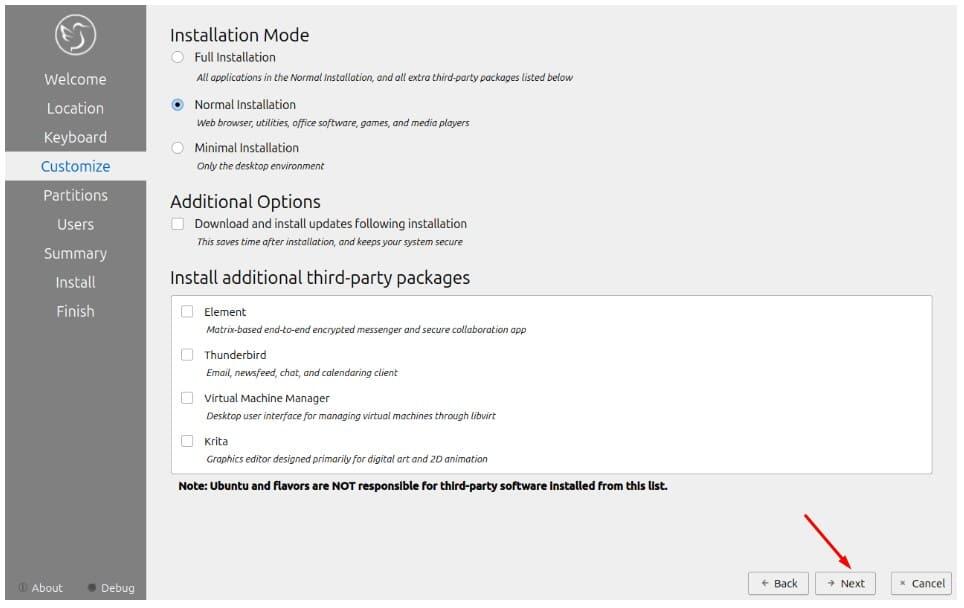Cancel the installer

(921, 583)
